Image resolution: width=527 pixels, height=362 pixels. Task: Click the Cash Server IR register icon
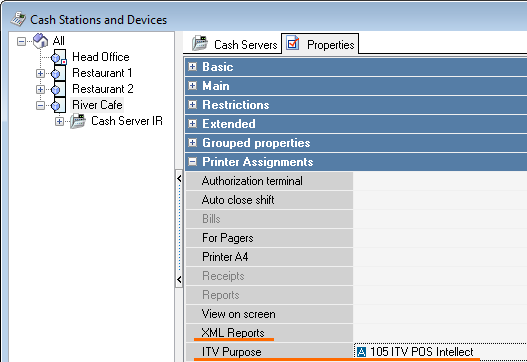point(78,121)
